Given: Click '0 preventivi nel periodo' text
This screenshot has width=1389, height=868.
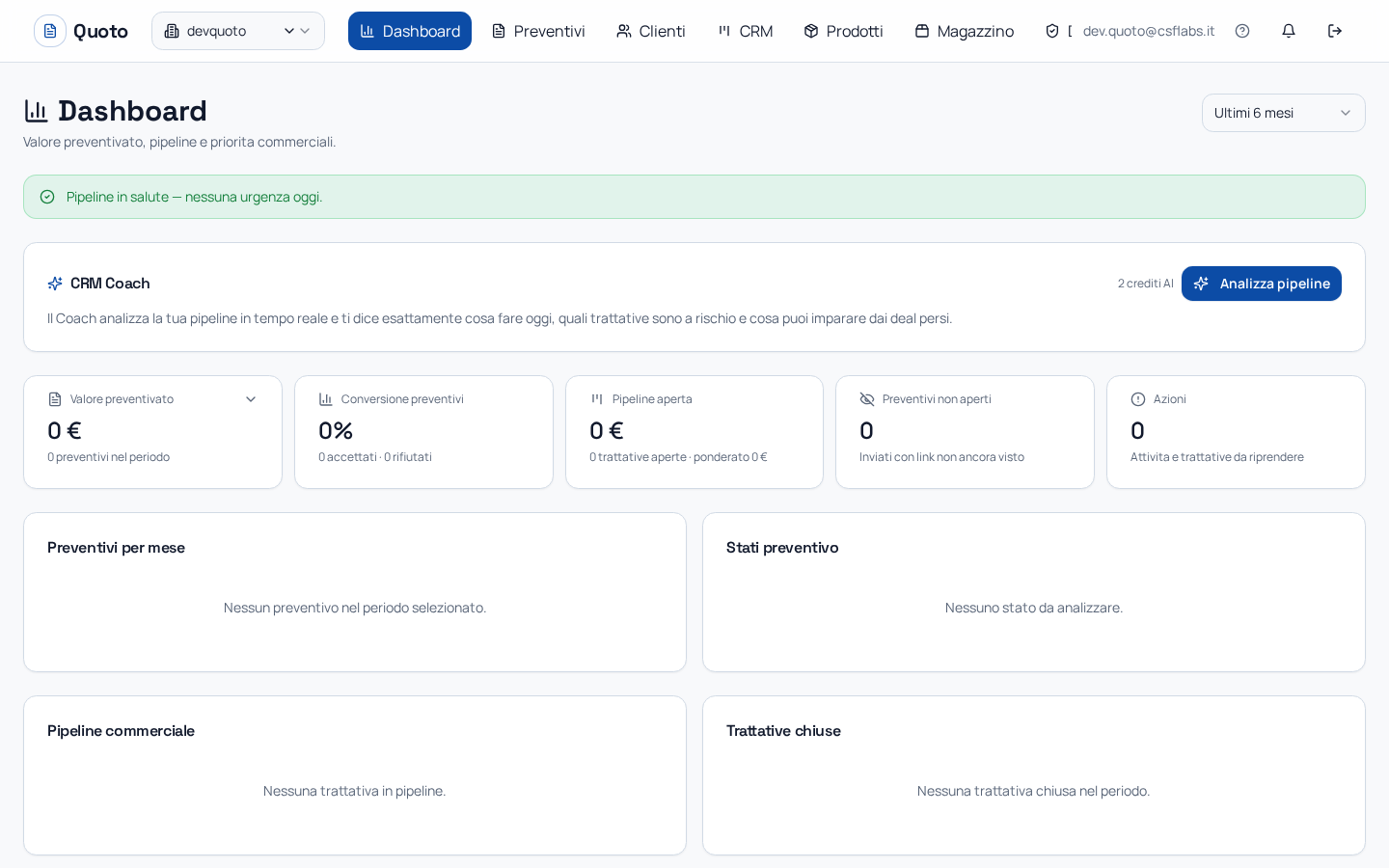Looking at the screenshot, I should (x=108, y=457).
